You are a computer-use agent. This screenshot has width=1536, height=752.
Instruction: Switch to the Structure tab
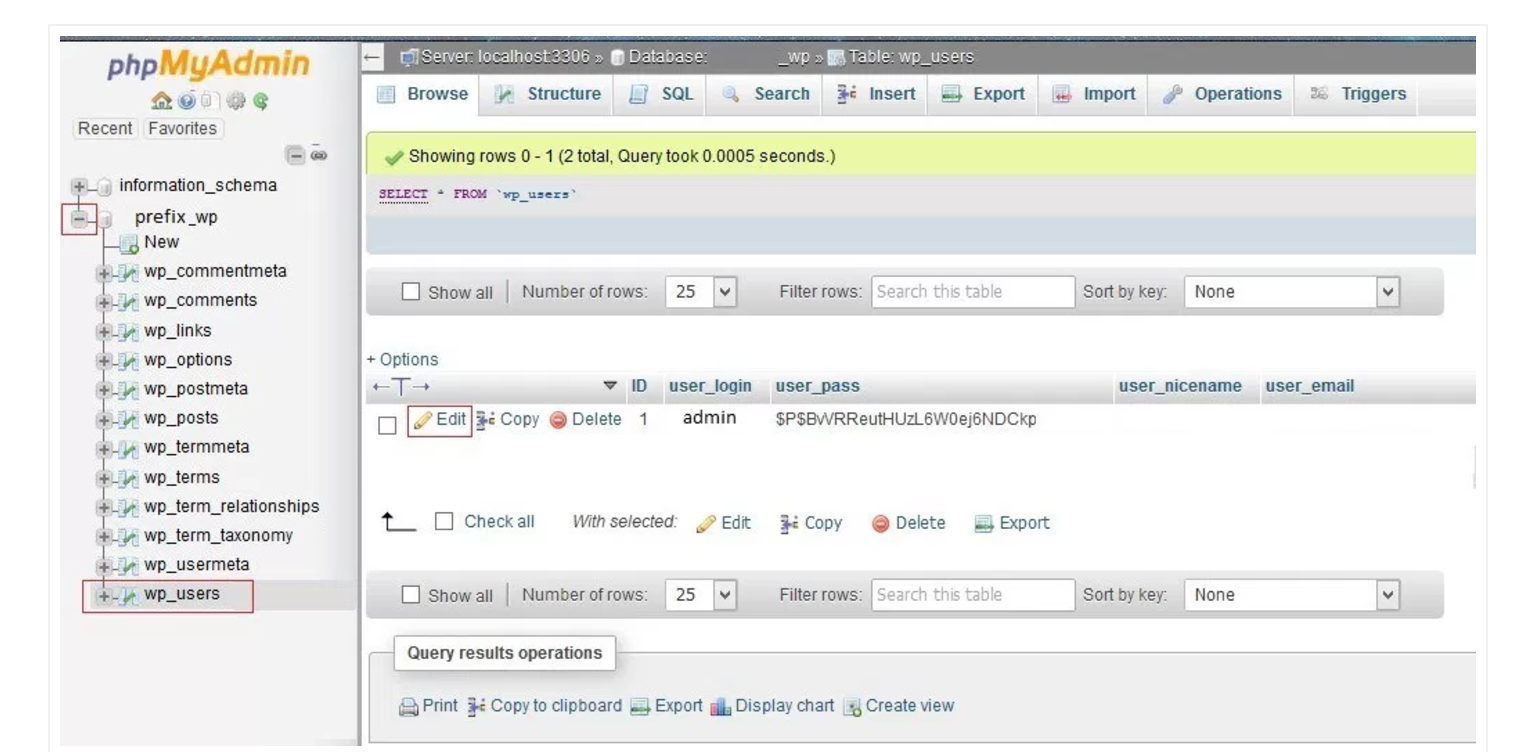point(547,94)
